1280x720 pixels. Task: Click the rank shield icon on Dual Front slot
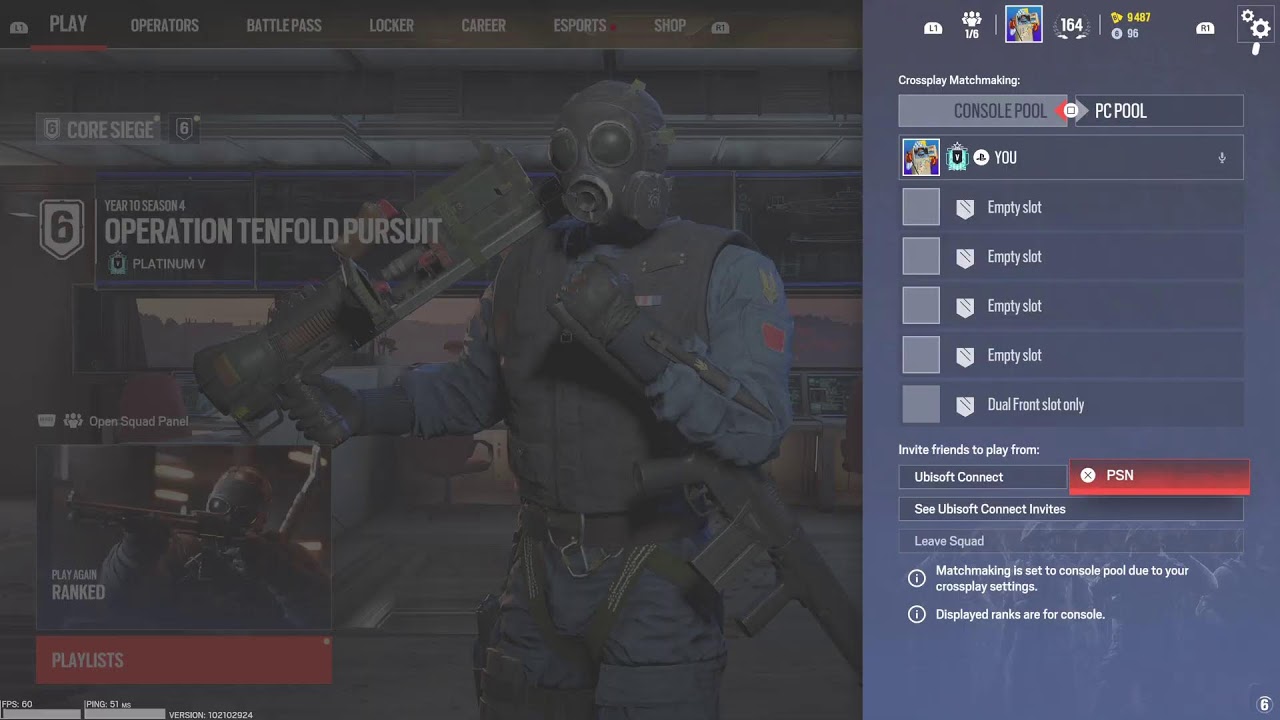(x=965, y=405)
